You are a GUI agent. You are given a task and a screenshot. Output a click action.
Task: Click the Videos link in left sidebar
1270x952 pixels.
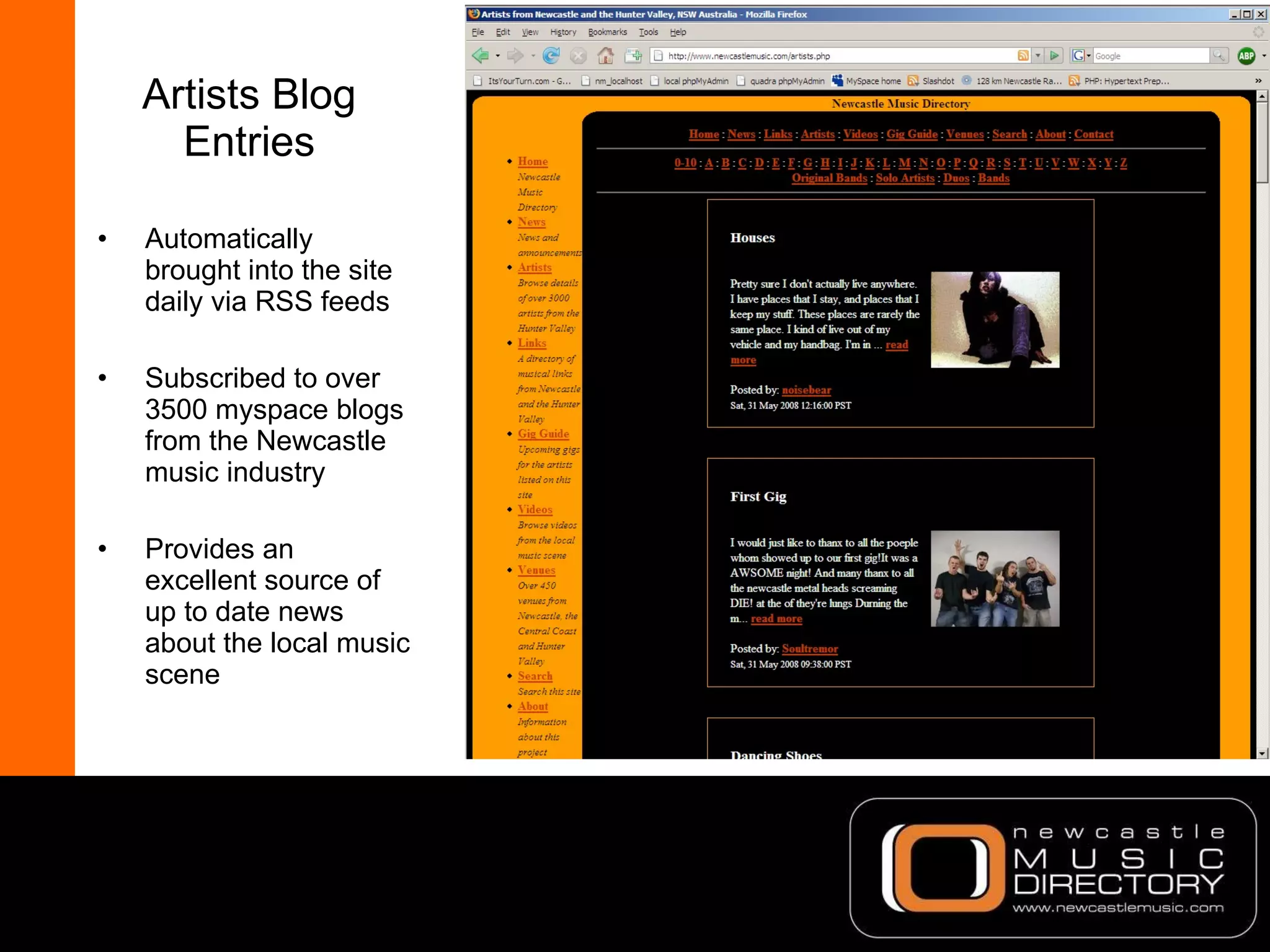point(535,509)
